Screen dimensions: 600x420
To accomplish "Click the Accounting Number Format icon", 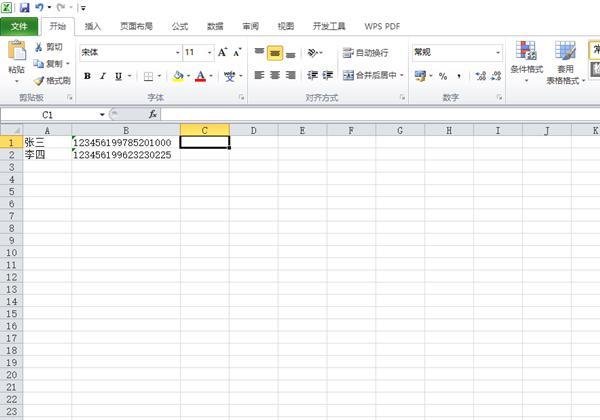I will pos(420,76).
